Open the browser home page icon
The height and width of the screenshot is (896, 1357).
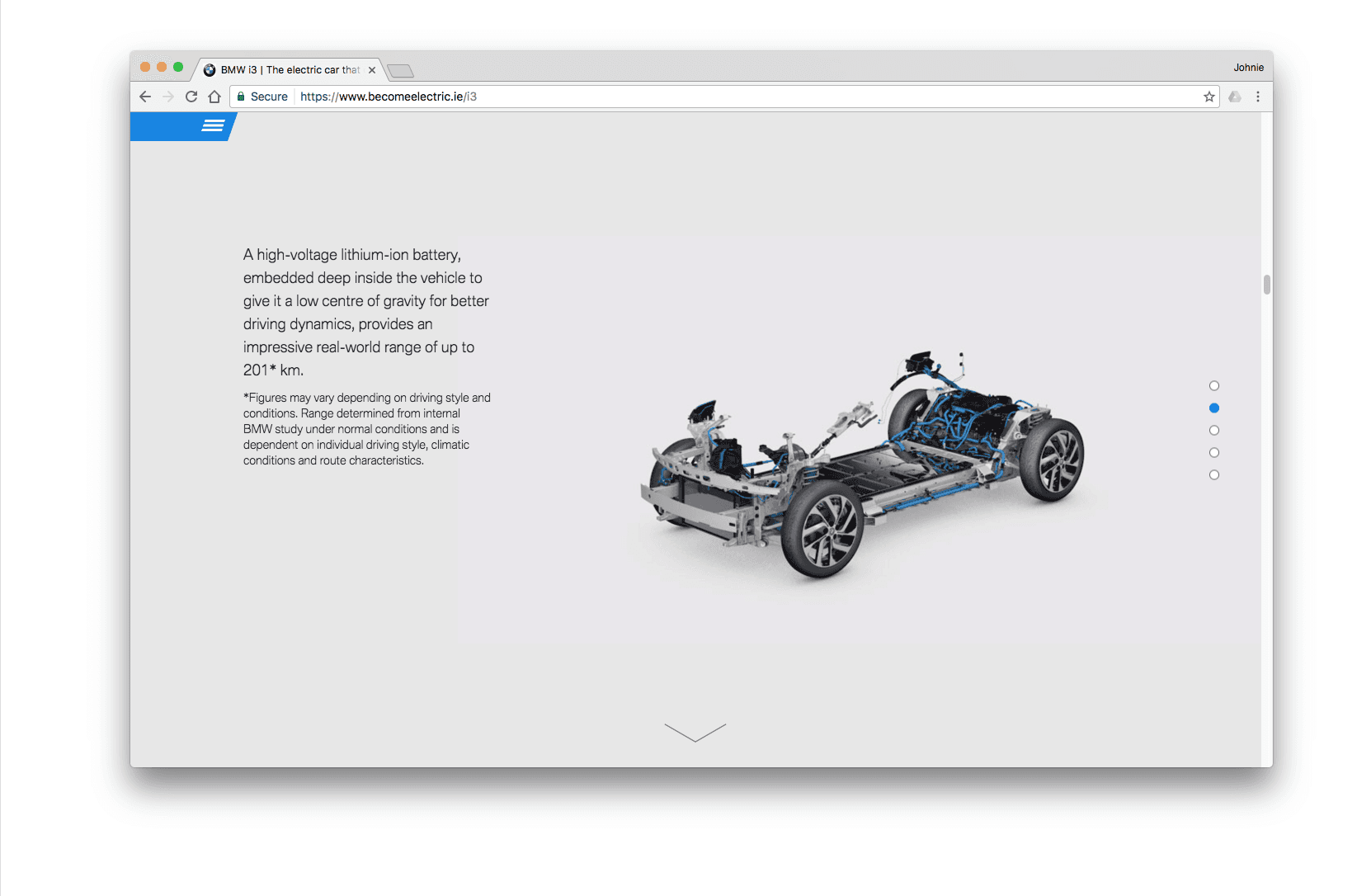(x=214, y=97)
